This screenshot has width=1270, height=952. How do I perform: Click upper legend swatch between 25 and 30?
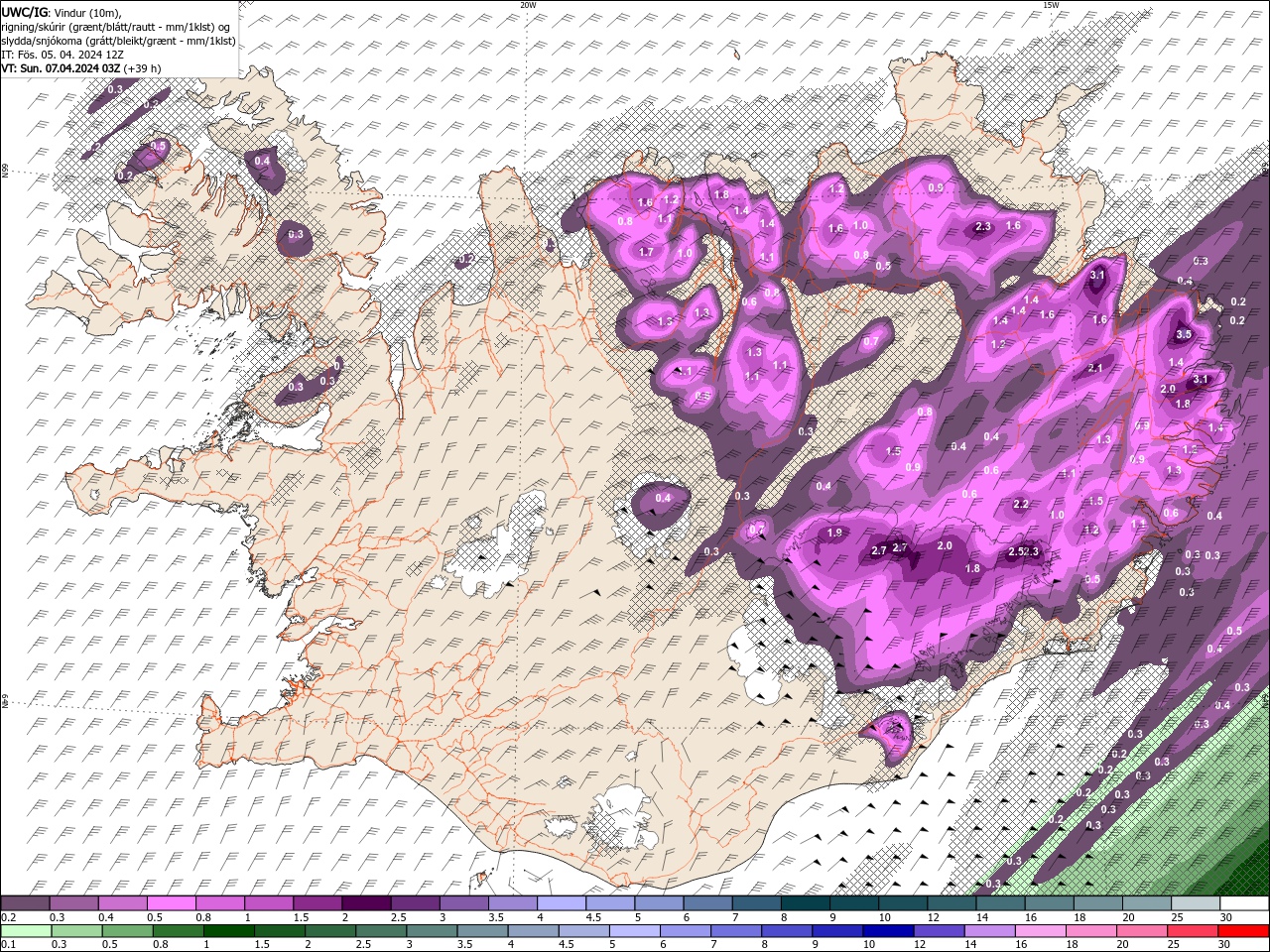point(1196,903)
